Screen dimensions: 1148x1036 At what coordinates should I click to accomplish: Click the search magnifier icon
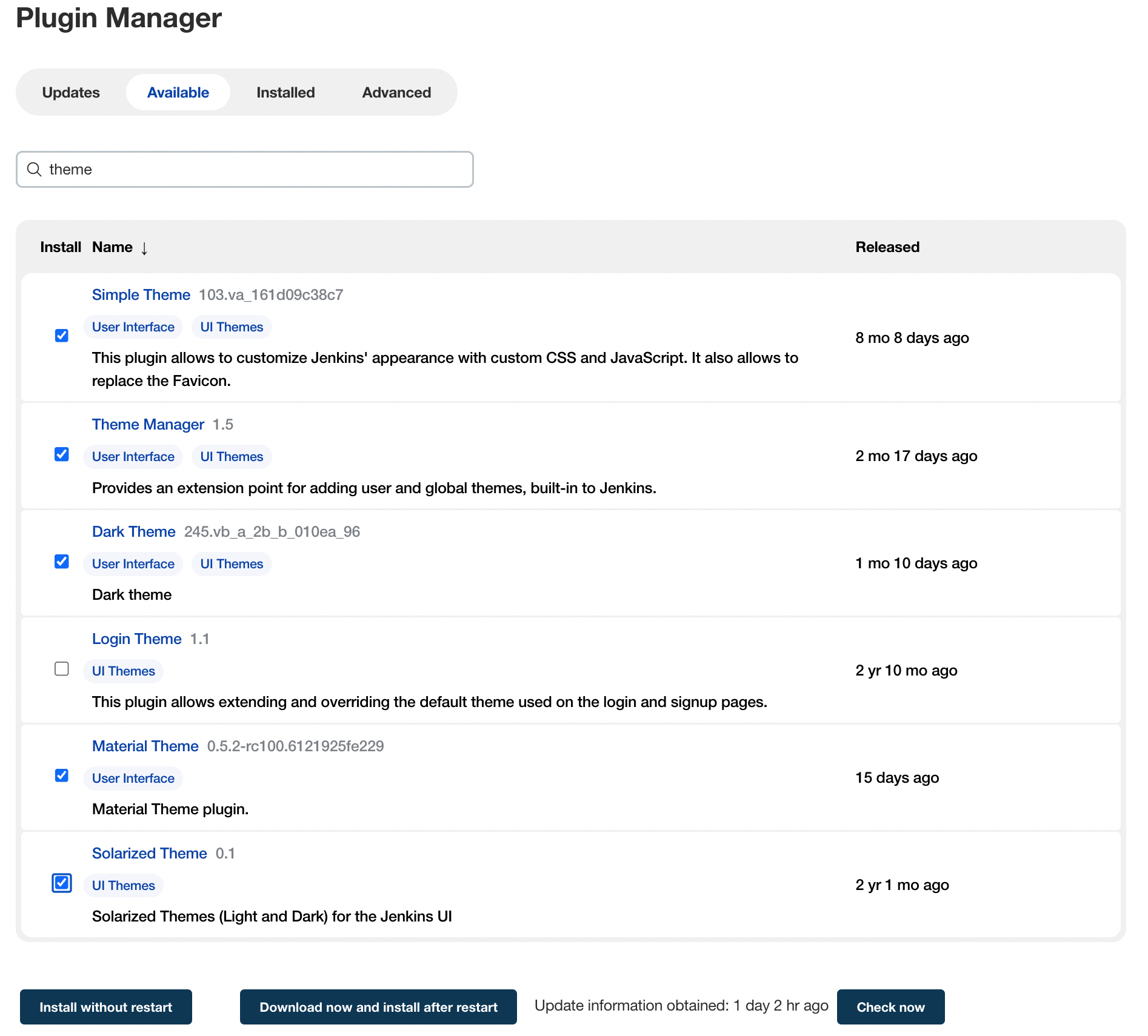[35, 169]
